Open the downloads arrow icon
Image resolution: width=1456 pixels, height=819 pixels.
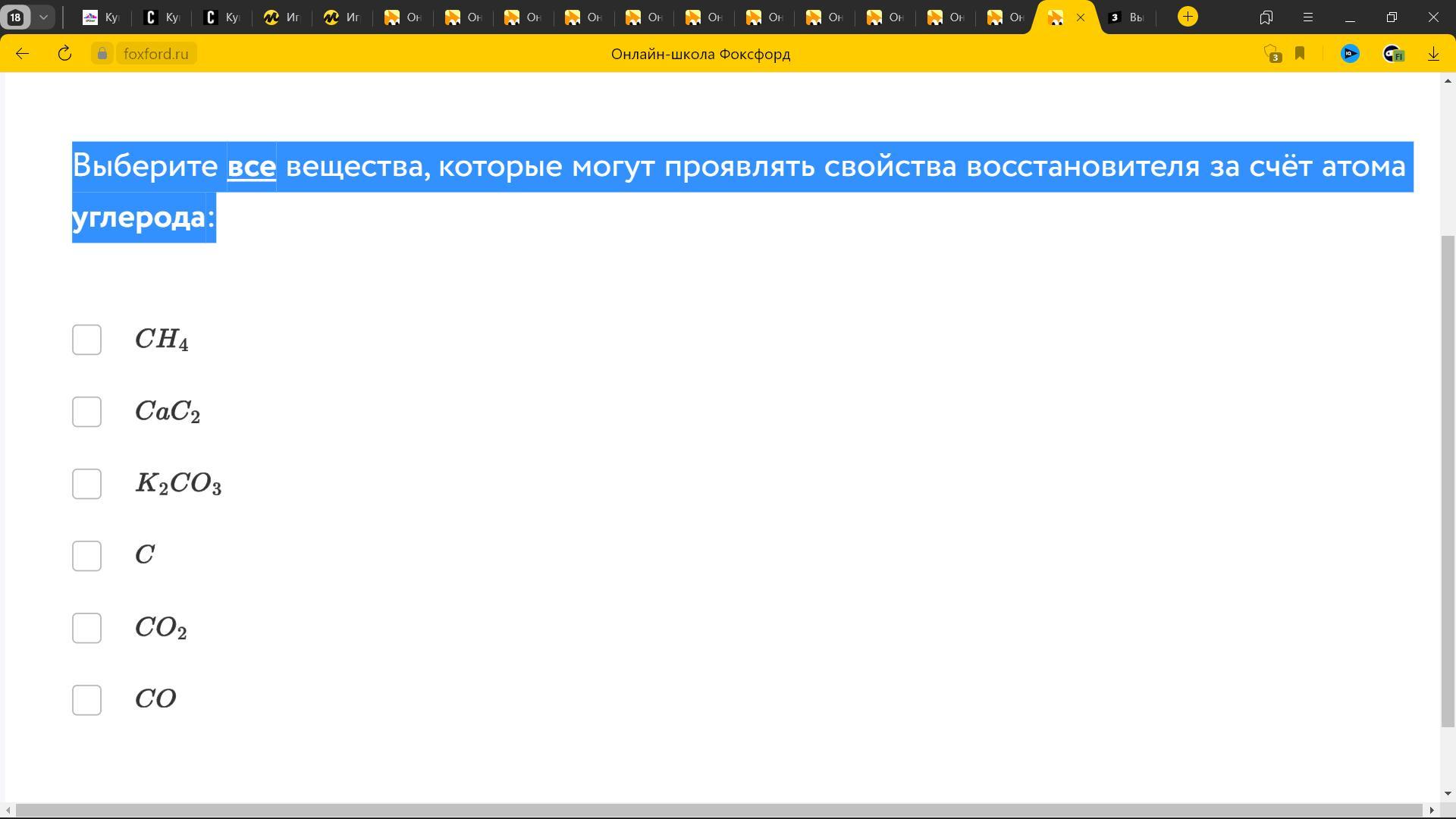pos(1433,54)
